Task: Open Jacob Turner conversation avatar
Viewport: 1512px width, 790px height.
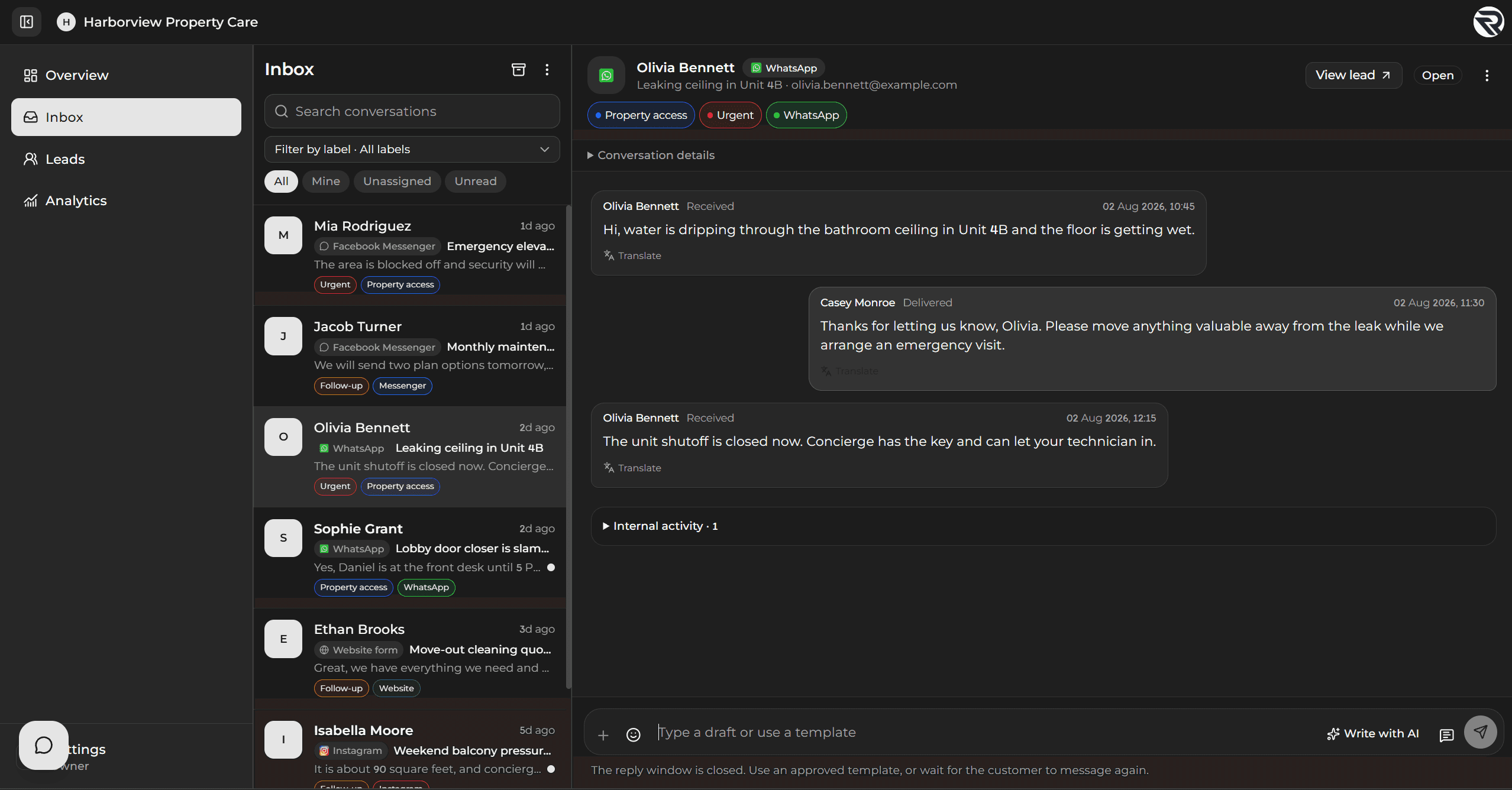Action: 283,336
